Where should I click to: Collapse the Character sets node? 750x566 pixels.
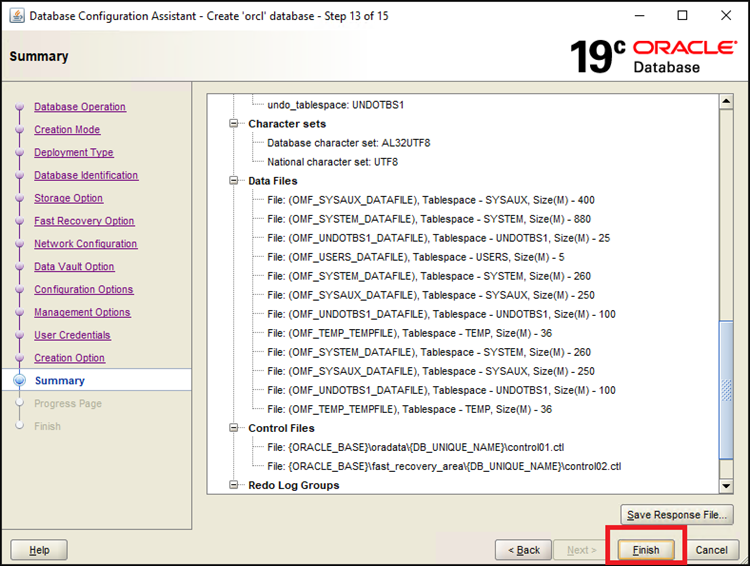(x=233, y=123)
